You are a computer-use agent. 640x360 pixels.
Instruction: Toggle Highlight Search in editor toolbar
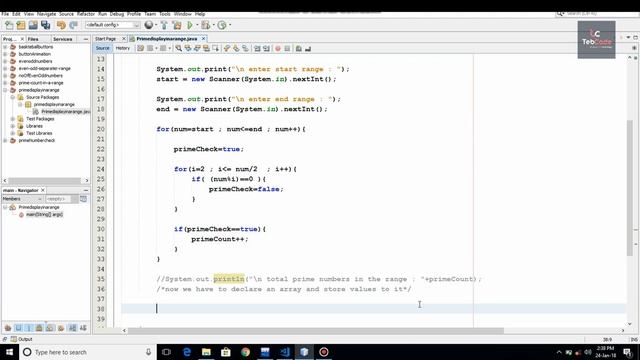(206, 49)
